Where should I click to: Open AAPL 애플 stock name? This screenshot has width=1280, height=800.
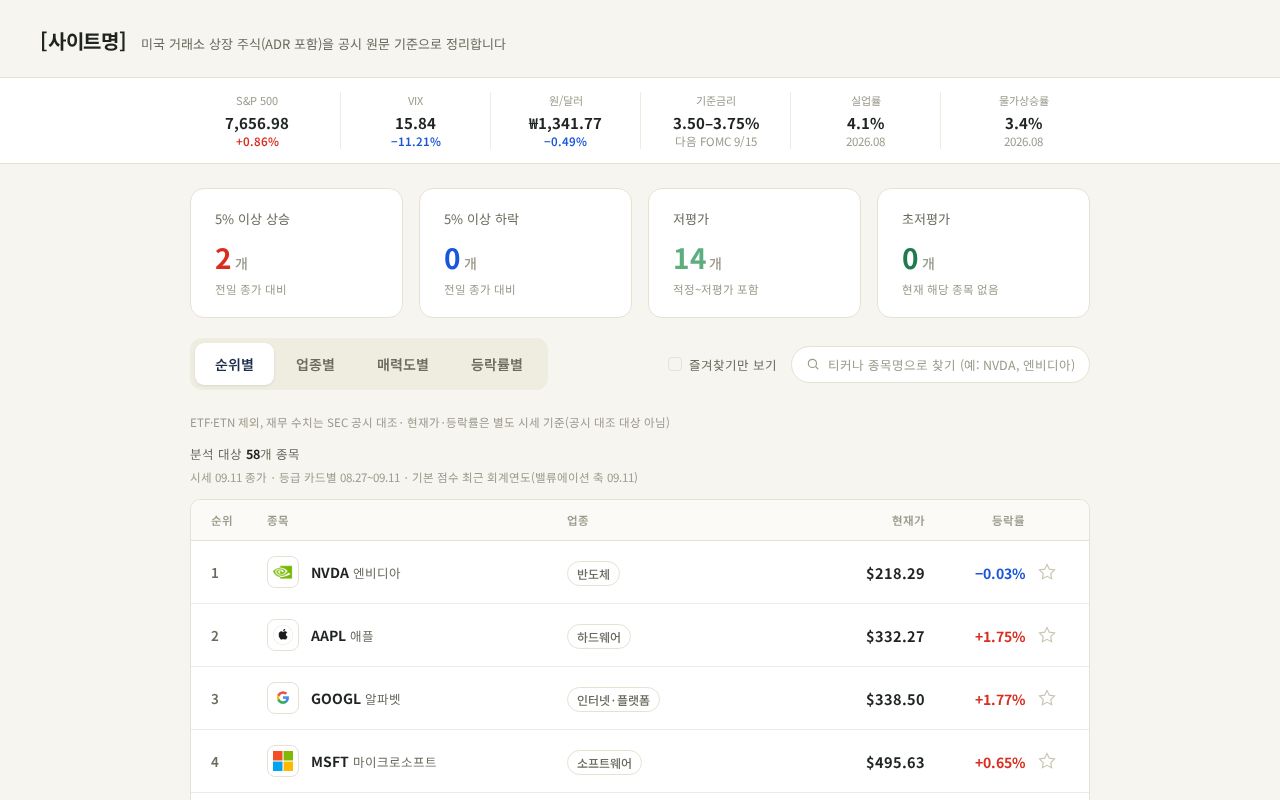click(x=342, y=636)
